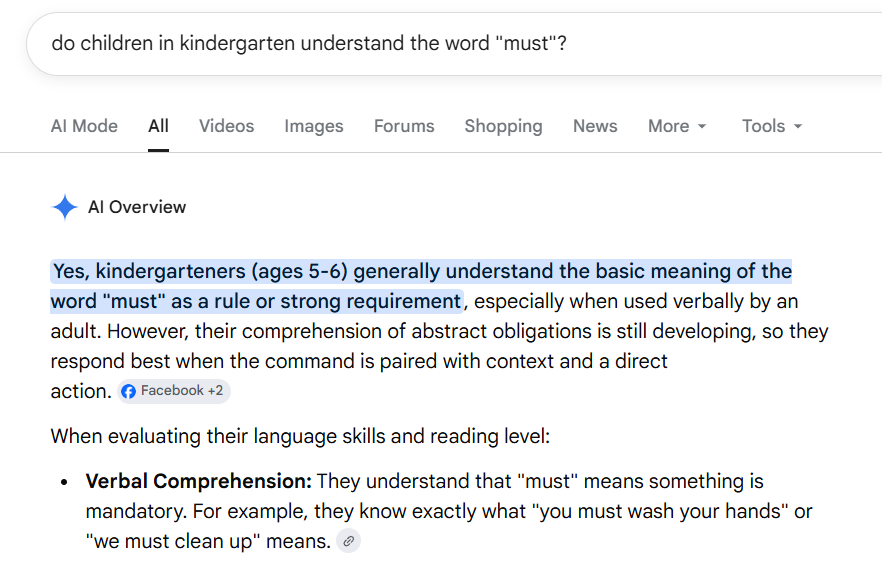Click "Verbal Comprehension:" bold label
882x567 pixels.
199,482
